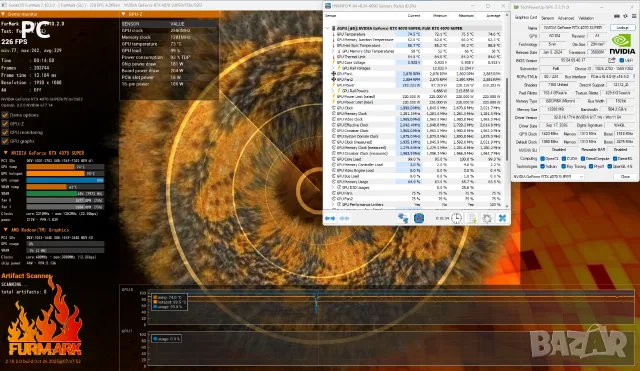Toggle Ray Tracing checkbox in GPU-Z

pyautogui.click(x=564, y=166)
